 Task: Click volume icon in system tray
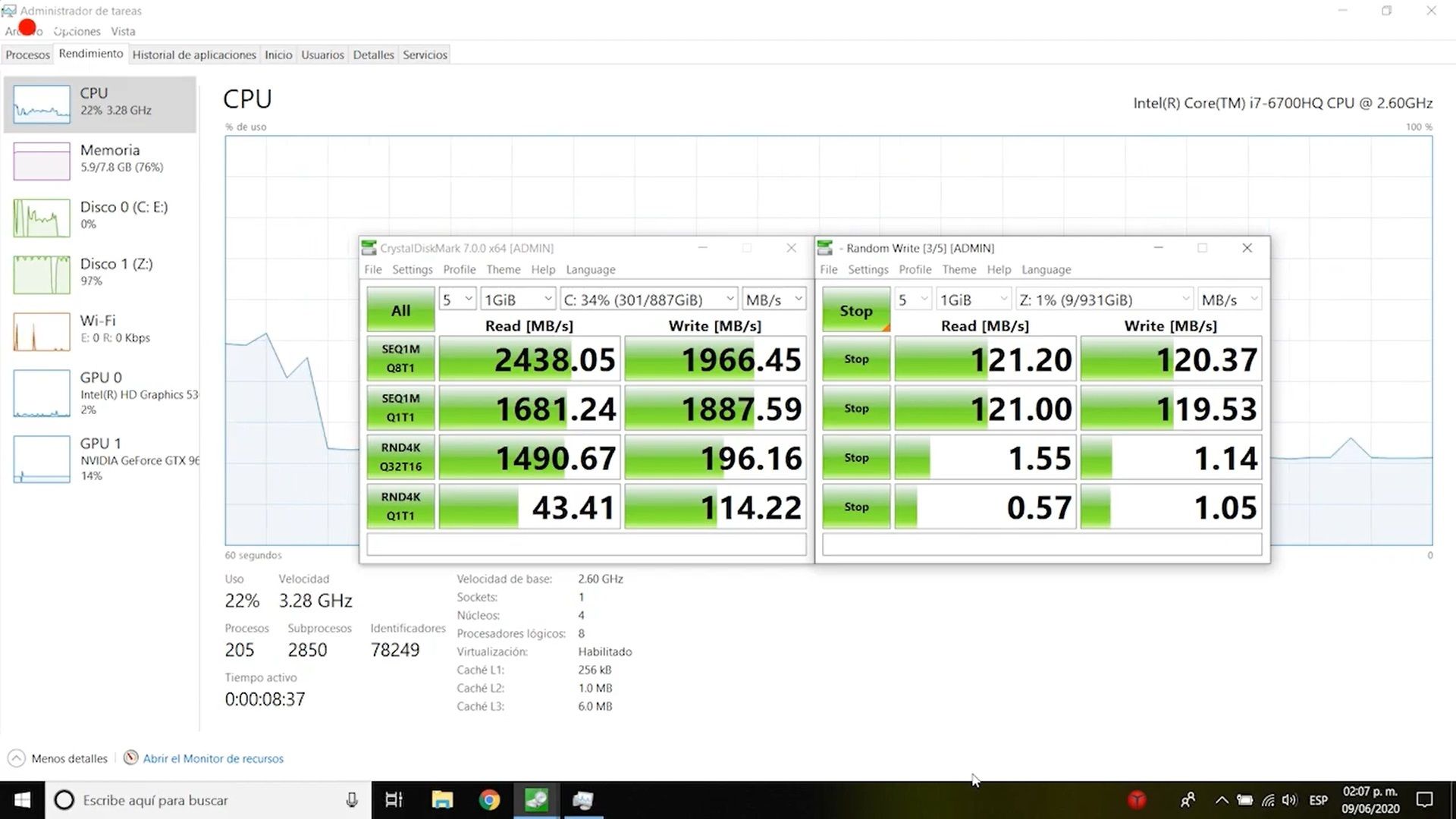click(x=1289, y=800)
